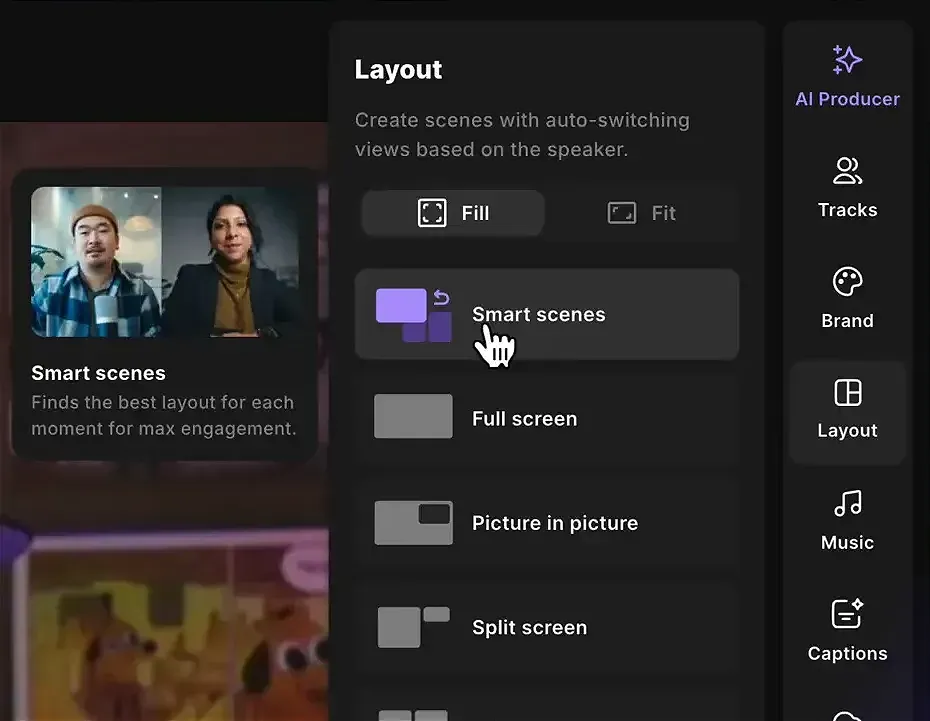Click the partially visible layout option at bottom
Image resolution: width=930 pixels, height=721 pixels.
click(413, 713)
